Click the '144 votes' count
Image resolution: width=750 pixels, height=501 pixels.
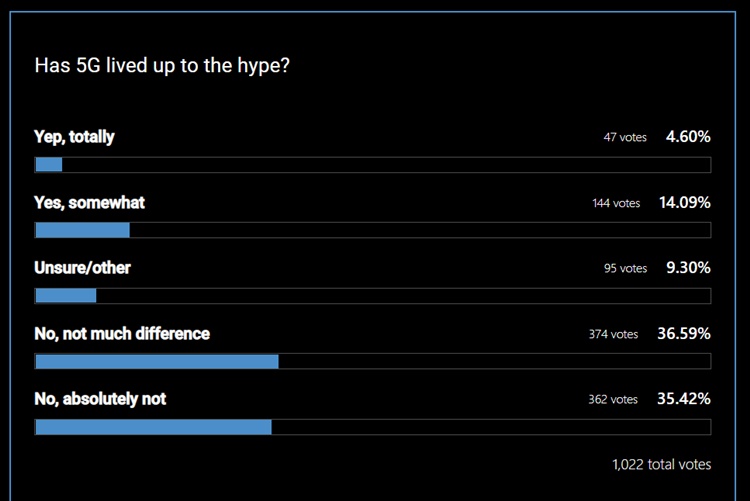616,203
